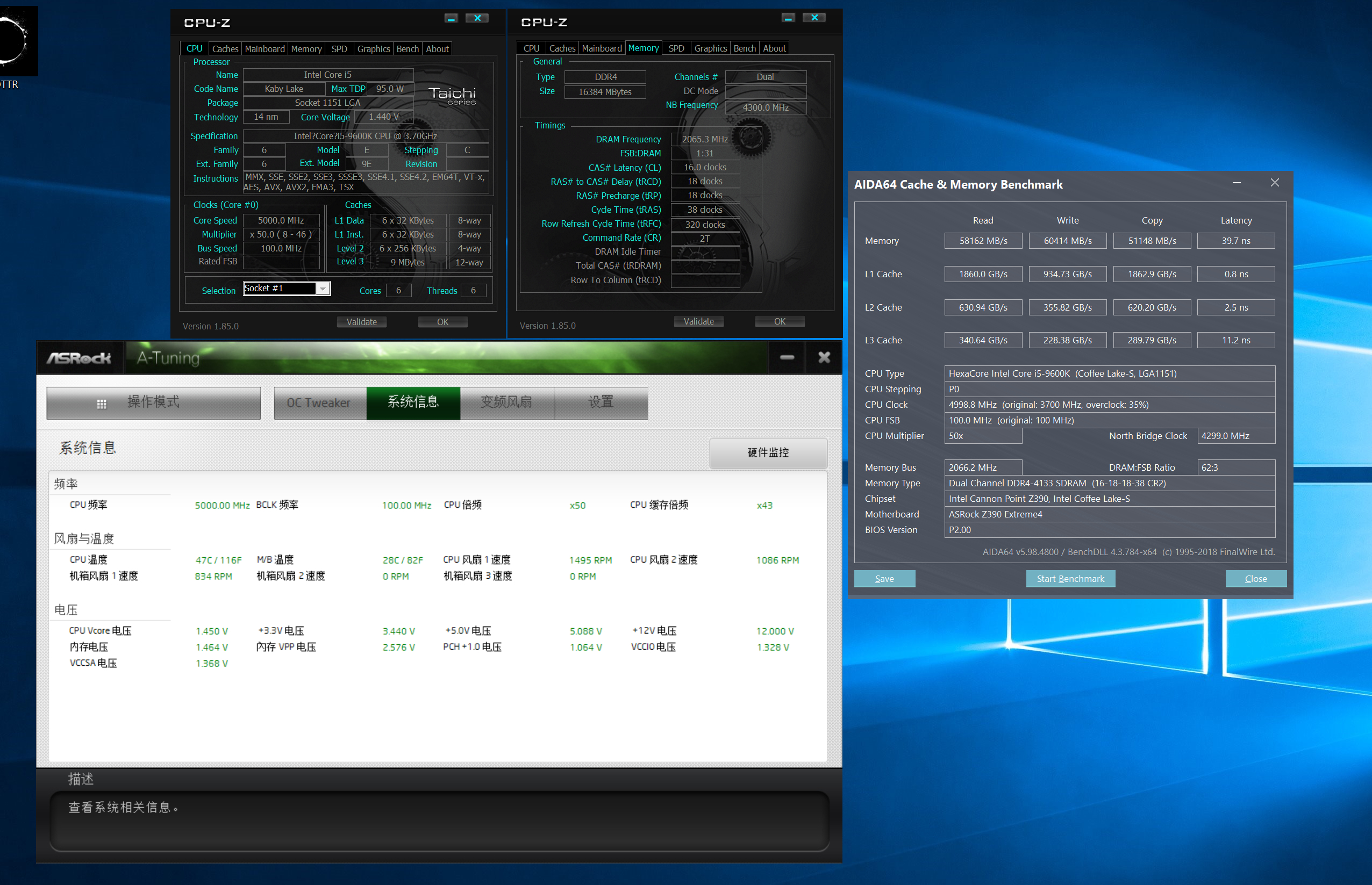Click the Specification field i5-9600K in CPU-Z

366,136
